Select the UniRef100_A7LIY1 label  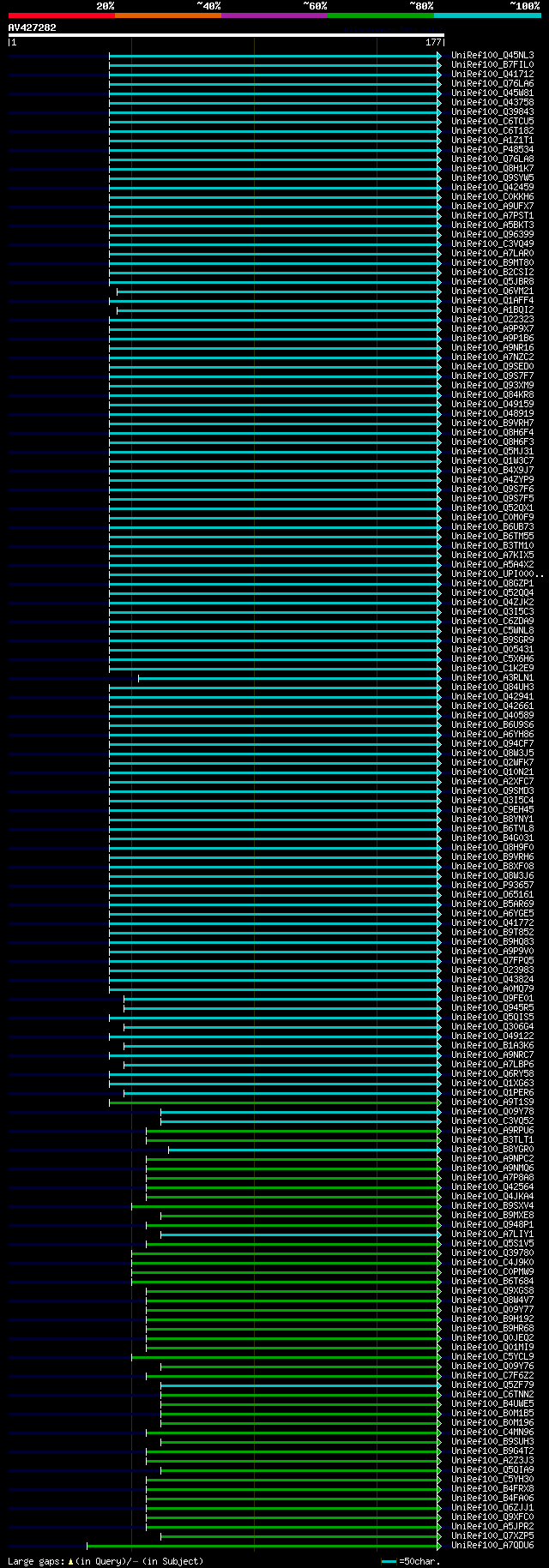492,1235
